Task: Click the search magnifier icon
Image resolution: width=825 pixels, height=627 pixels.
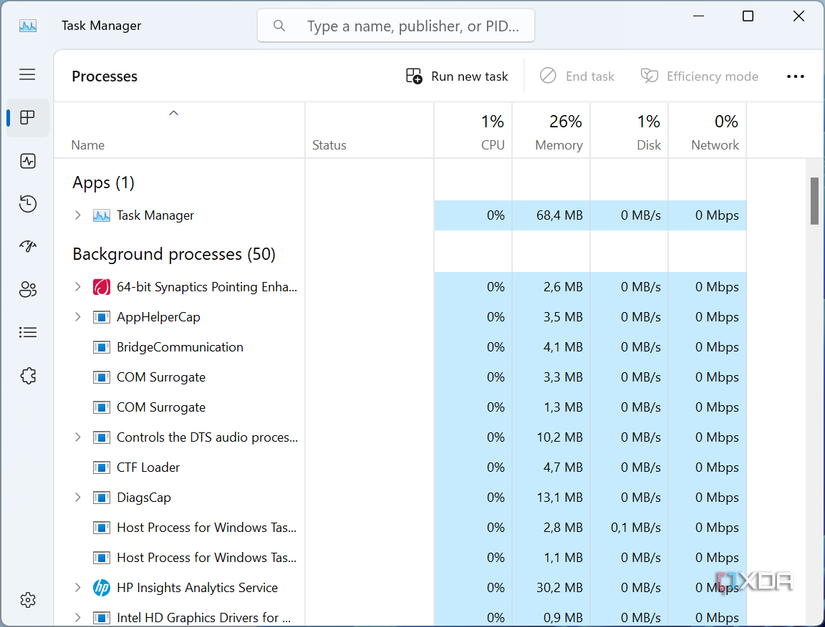Action: (279, 25)
